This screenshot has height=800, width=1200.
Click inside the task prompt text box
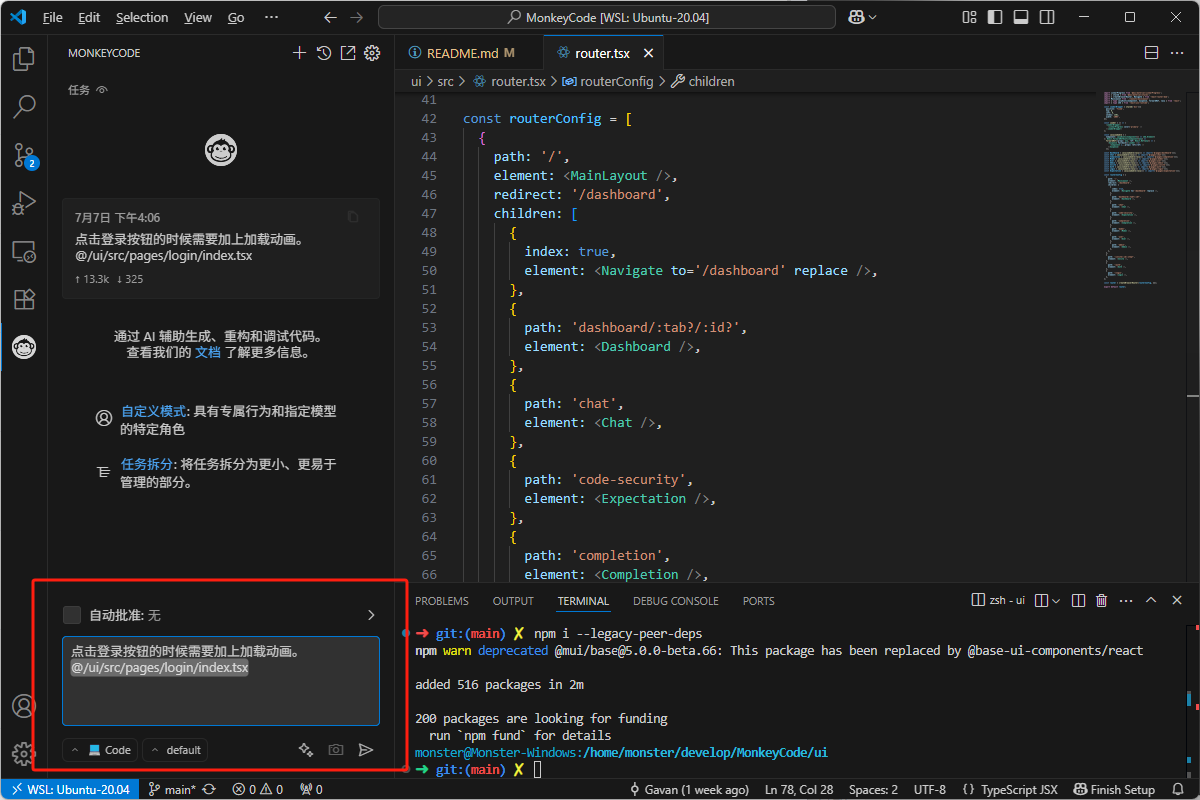(221, 681)
